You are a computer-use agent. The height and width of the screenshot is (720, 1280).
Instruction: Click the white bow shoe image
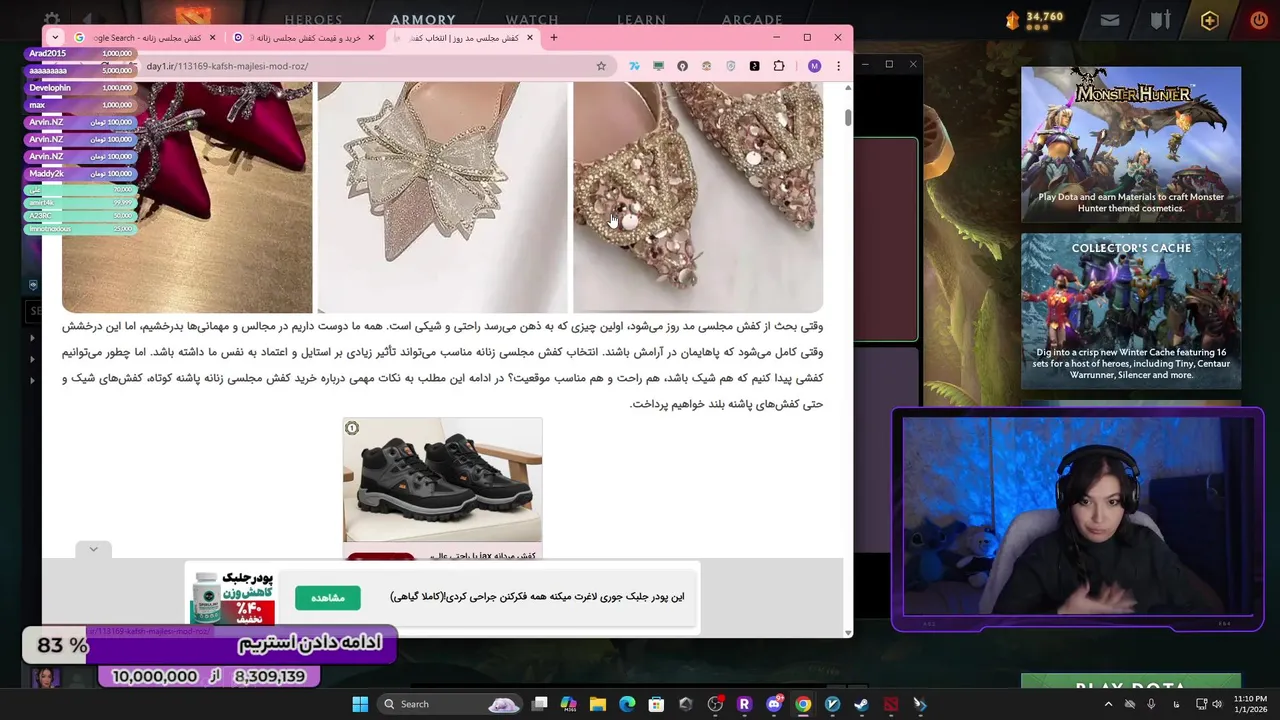click(x=442, y=197)
